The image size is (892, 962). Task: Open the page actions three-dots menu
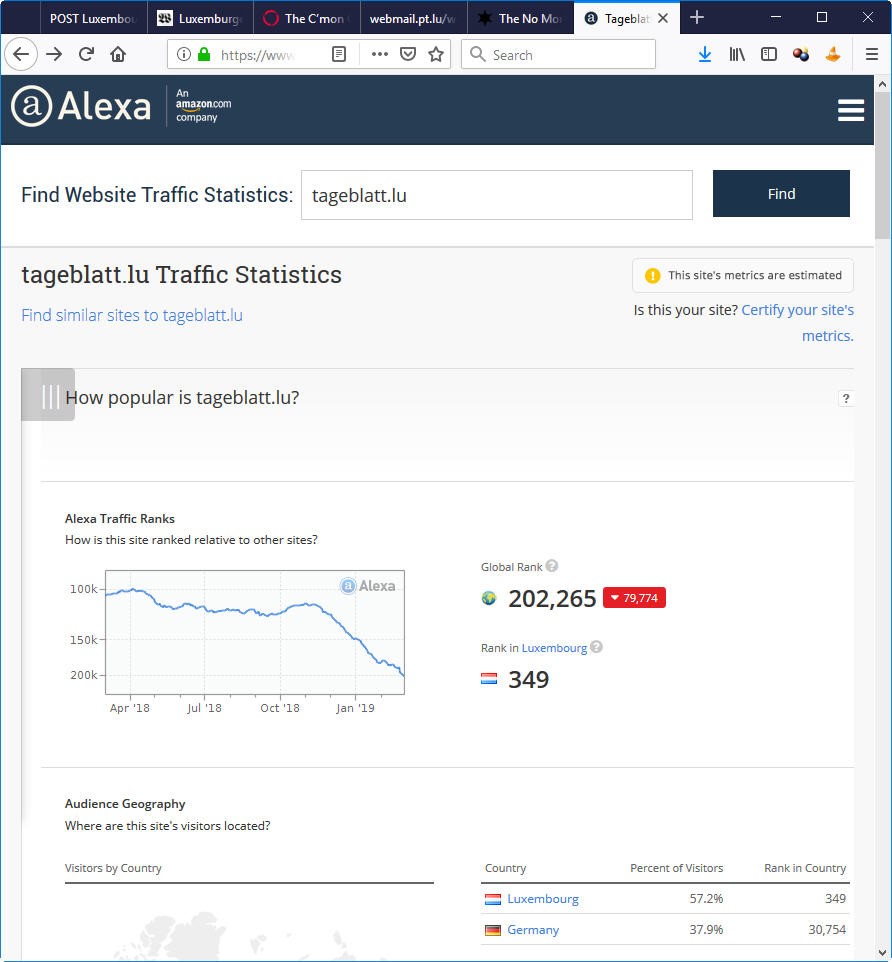point(379,55)
